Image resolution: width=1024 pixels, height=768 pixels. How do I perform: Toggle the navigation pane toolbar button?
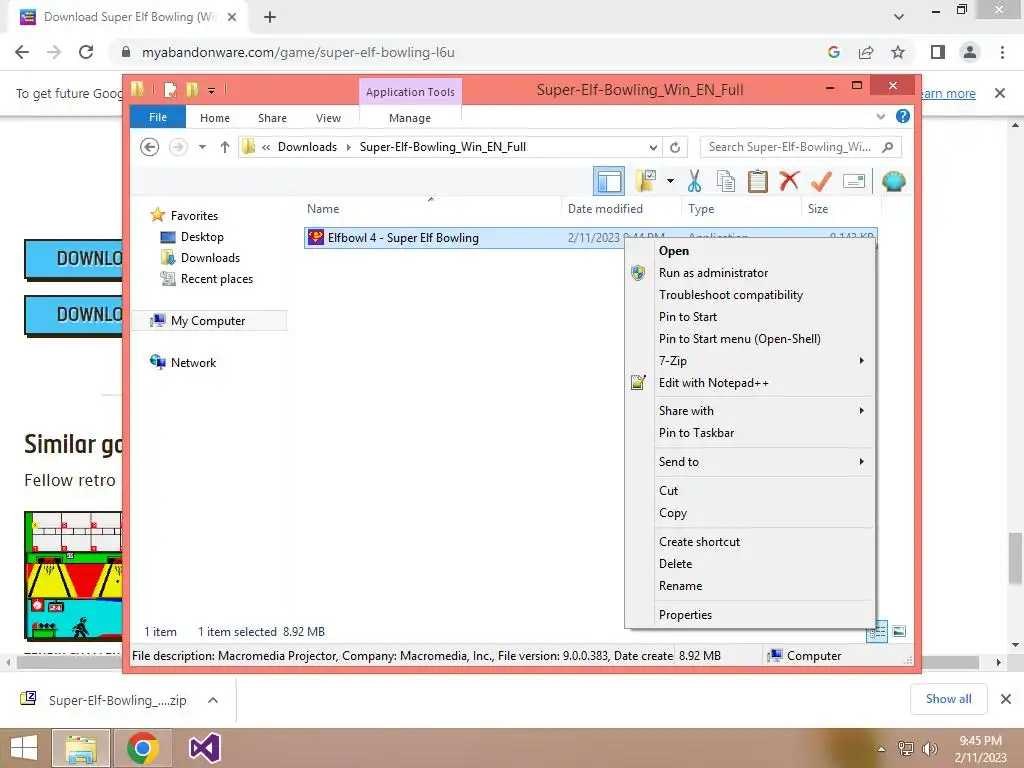click(x=609, y=181)
